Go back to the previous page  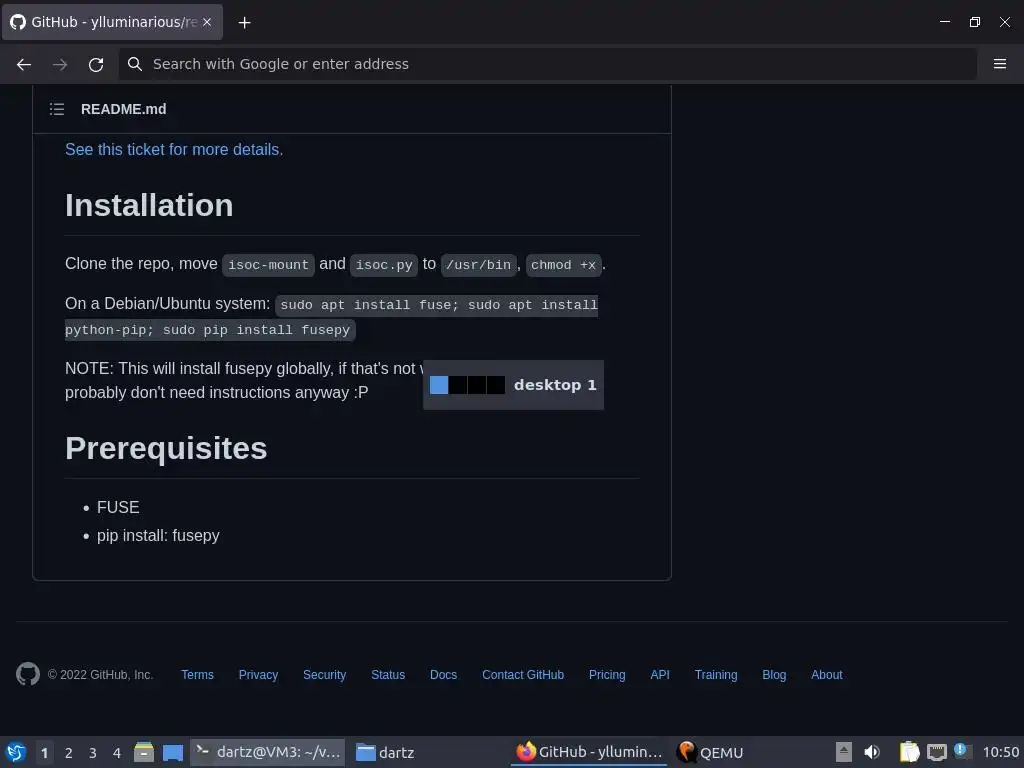coord(24,64)
